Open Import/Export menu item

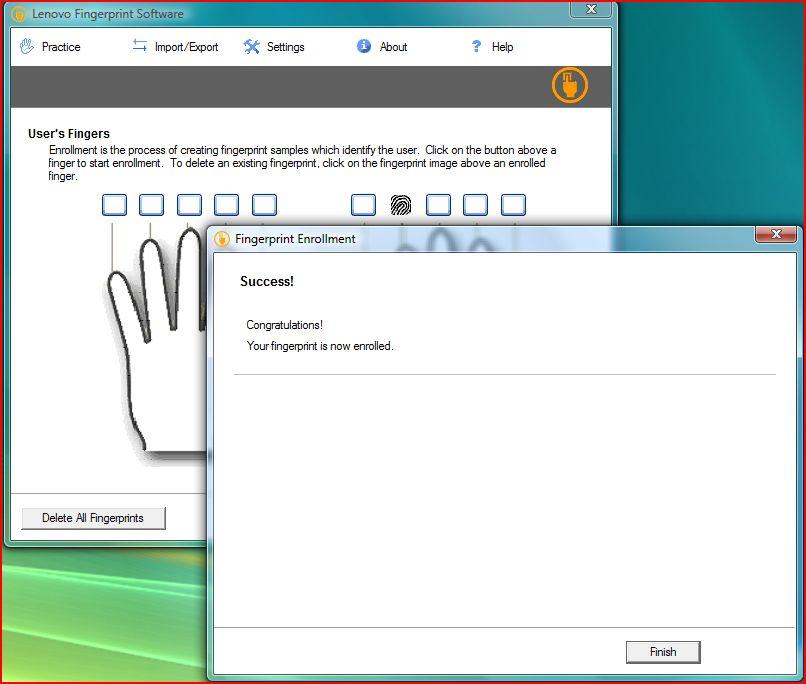[175, 47]
